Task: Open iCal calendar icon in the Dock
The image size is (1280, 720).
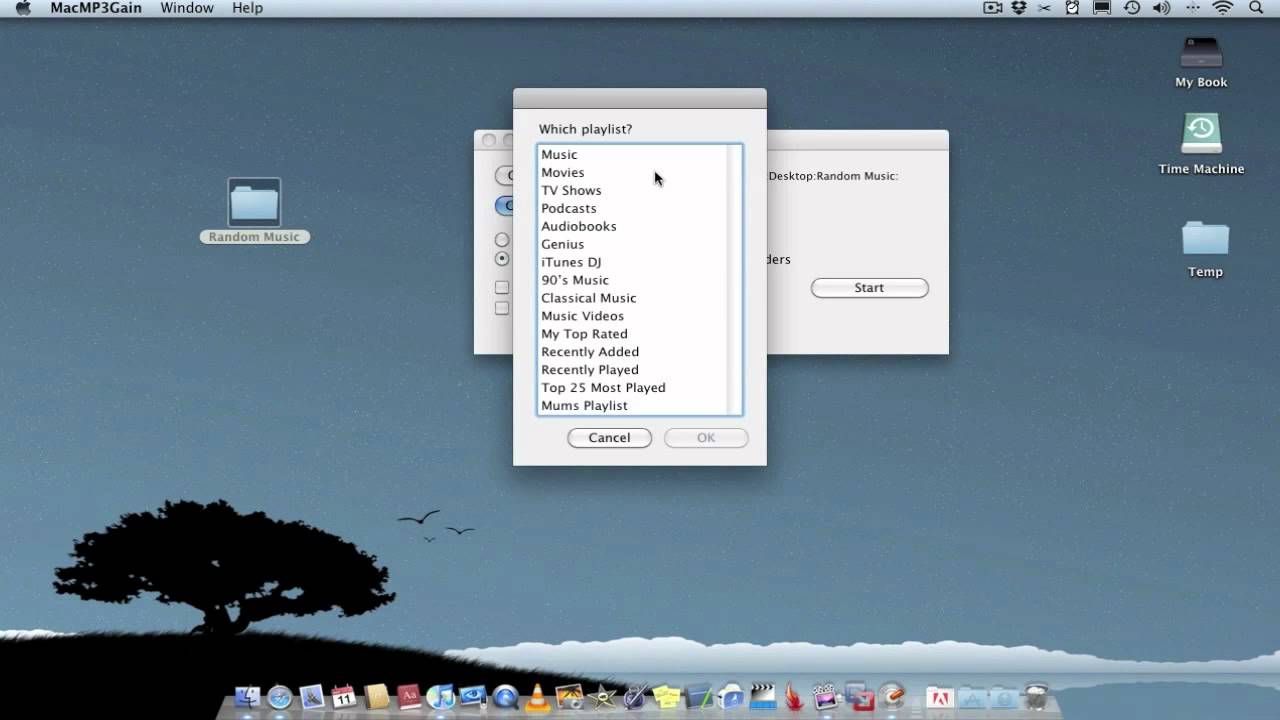Action: point(343,697)
